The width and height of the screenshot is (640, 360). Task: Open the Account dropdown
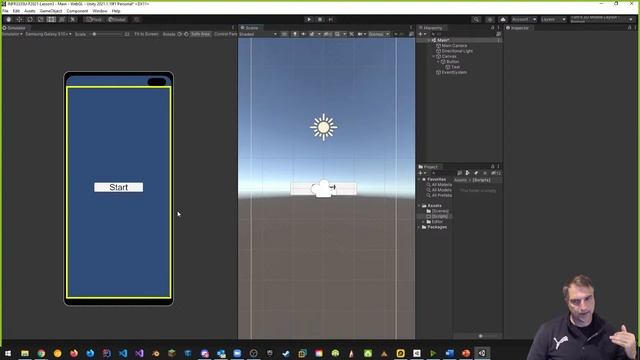(524, 19)
